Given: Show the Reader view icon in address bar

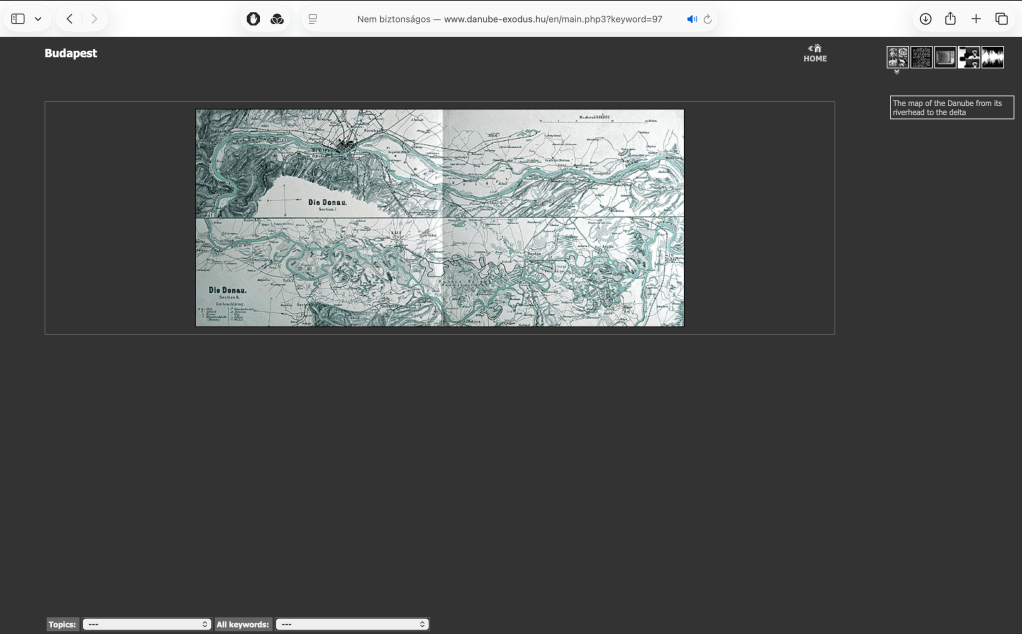Looking at the screenshot, I should (313, 19).
